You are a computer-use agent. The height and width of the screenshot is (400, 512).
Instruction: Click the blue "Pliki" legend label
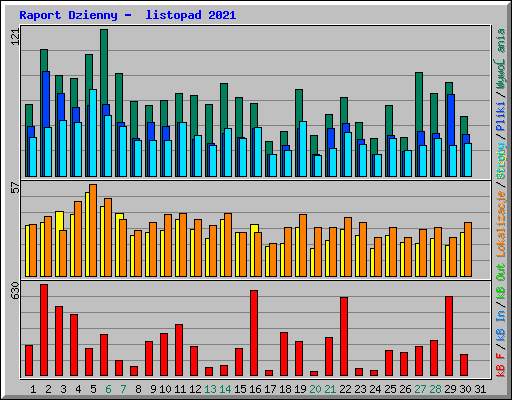click(501, 116)
